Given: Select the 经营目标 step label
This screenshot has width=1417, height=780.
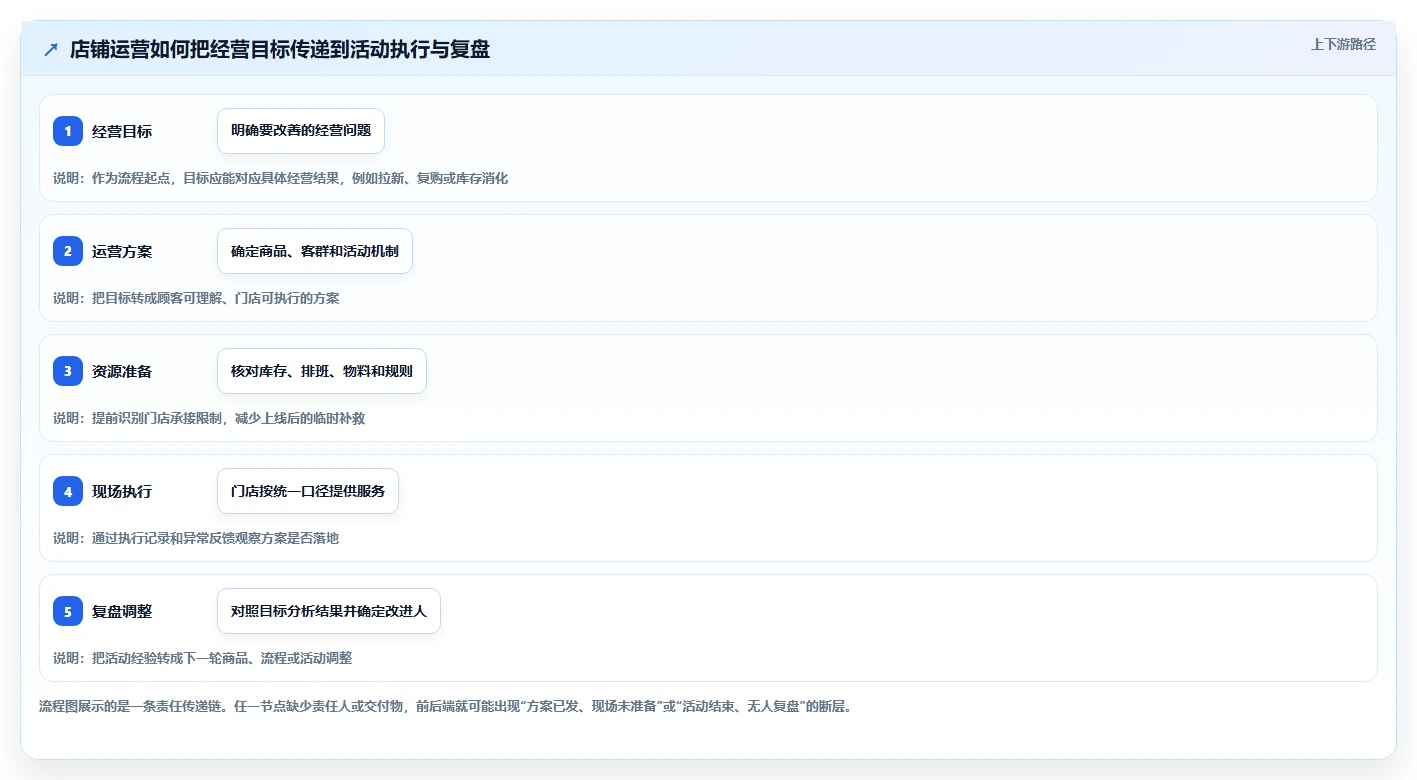Looking at the screenshot, I should click(122, 131).
